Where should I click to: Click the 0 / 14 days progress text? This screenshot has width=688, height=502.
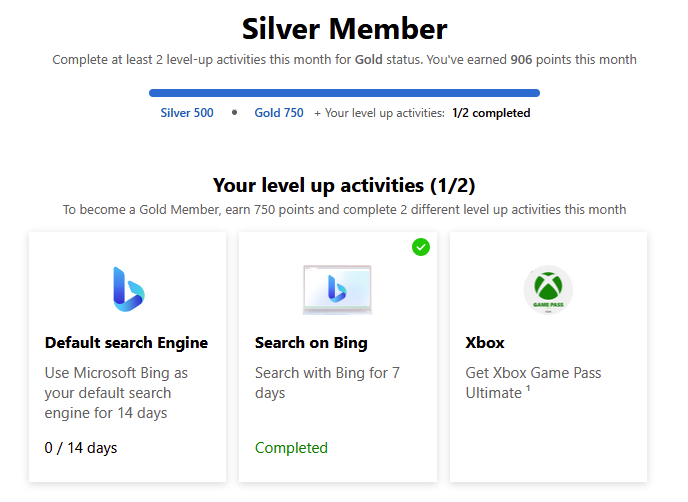81,448
